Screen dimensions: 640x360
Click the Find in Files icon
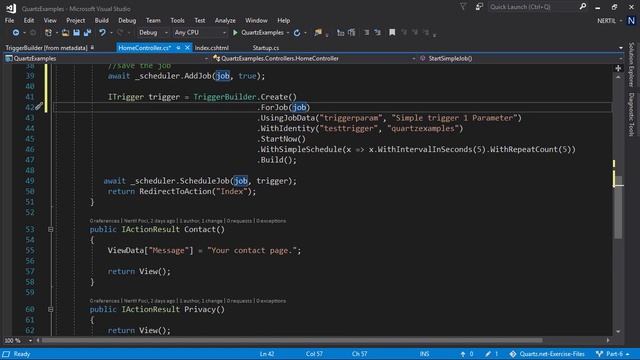pos(318,33)
